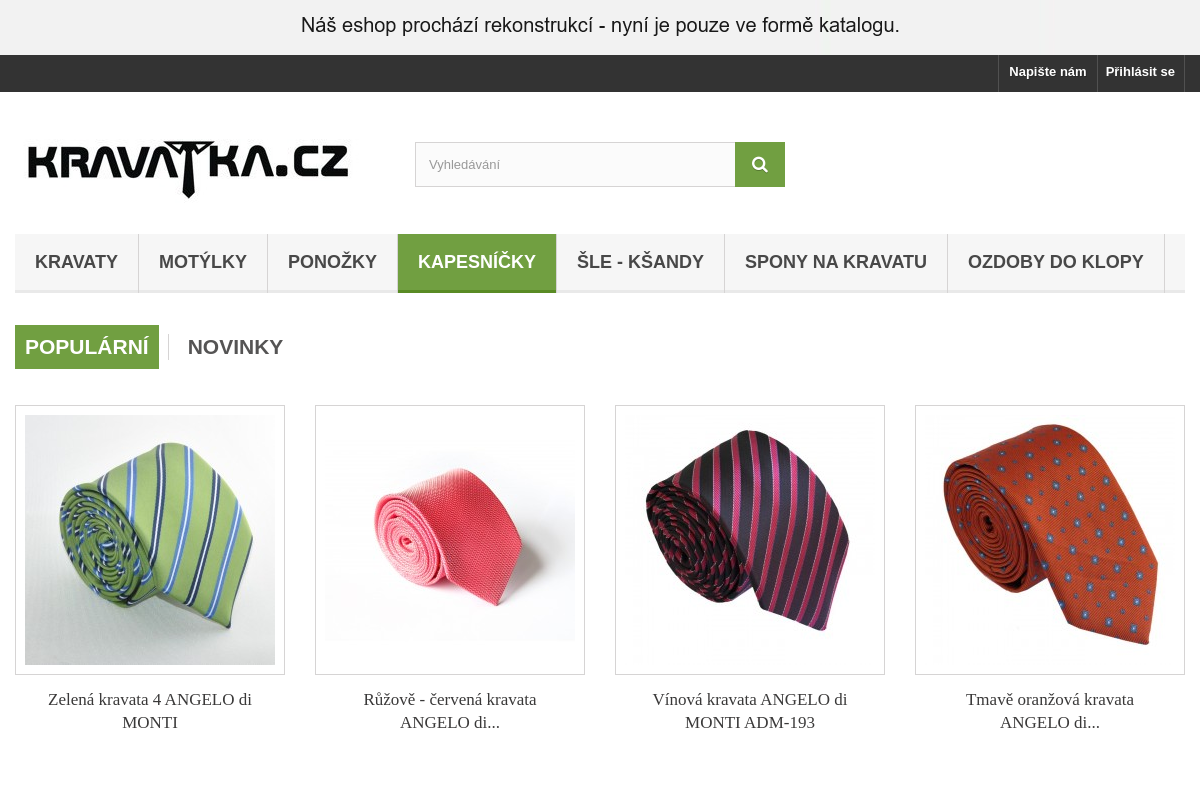Open Zelená kravata 4 ANGELO di MONTI title
The image size is (1200, 800).
coord(150,711)
